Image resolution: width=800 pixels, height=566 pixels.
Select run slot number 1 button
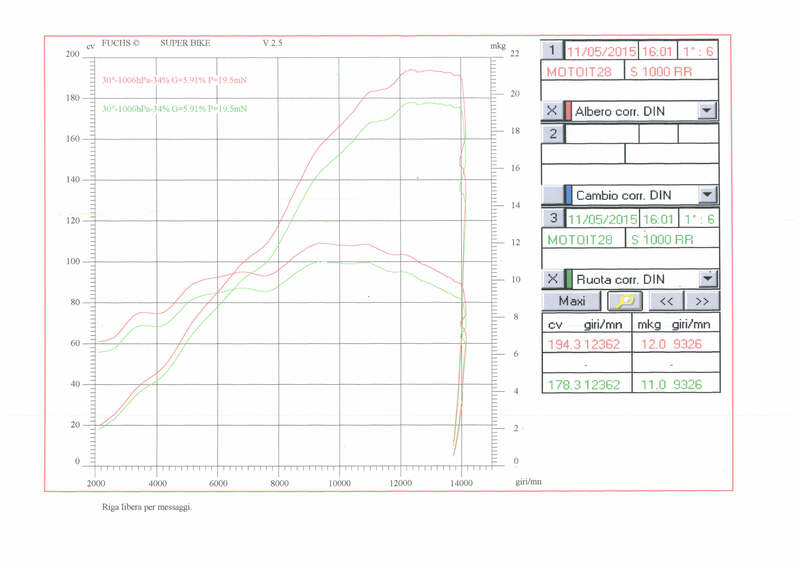tap(552, 50)
